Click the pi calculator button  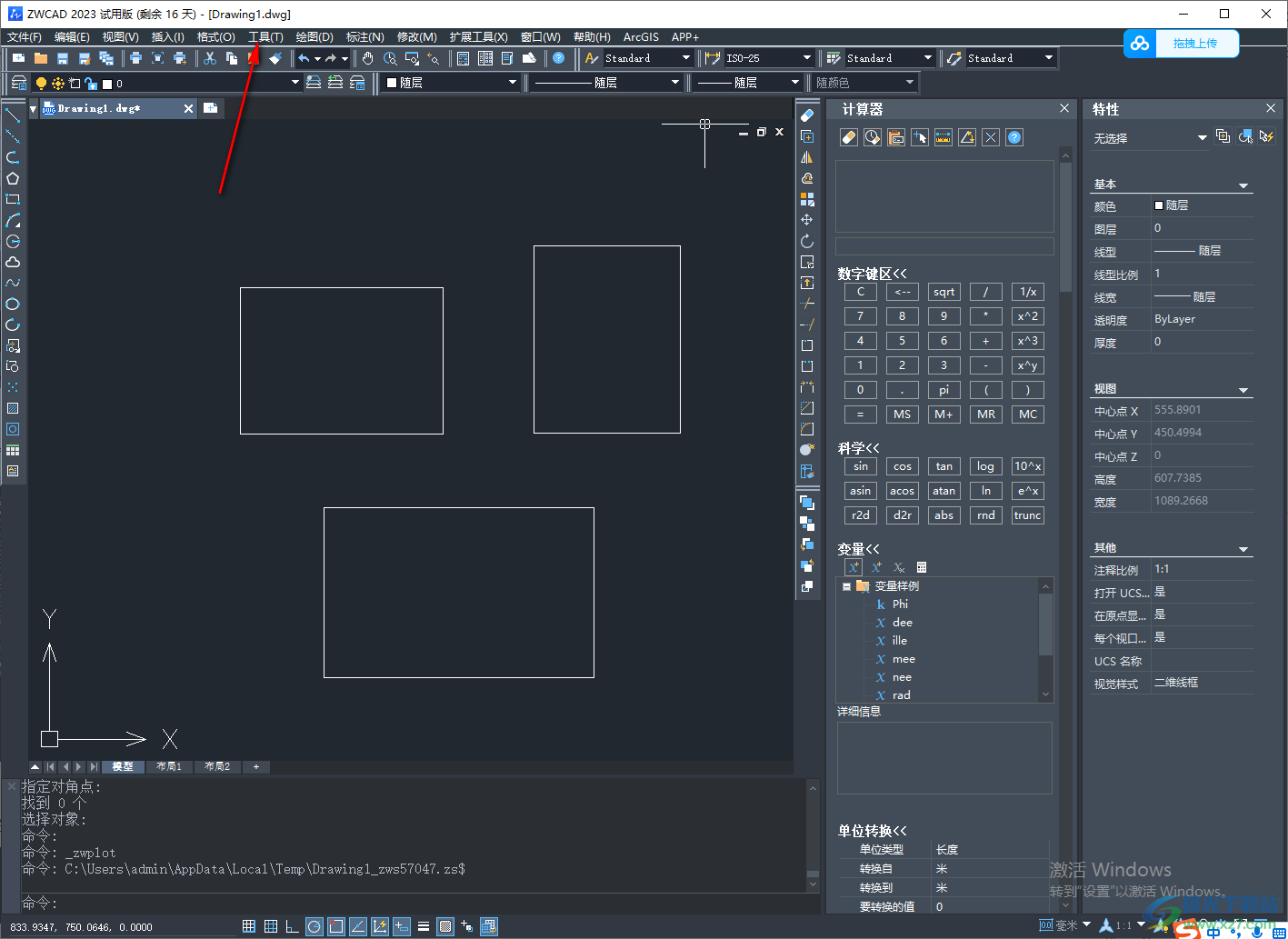tap(944, 390)
